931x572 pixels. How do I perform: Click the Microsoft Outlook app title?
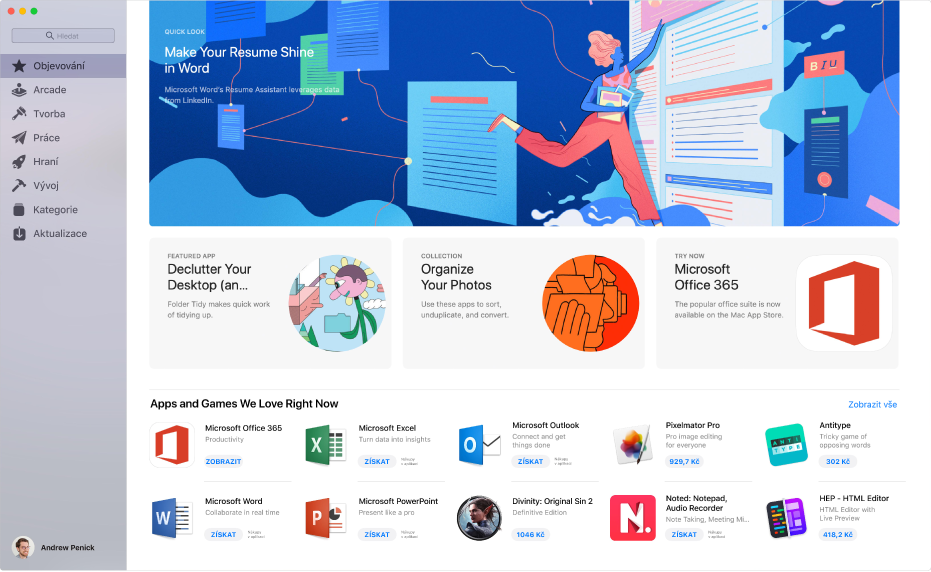coord(546,425)
